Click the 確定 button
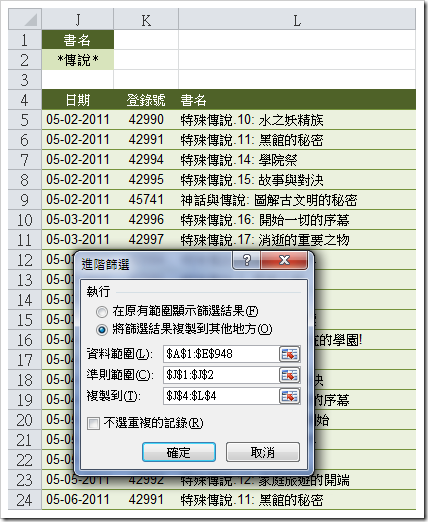428x522 pixels. click(x=179, y=452)
